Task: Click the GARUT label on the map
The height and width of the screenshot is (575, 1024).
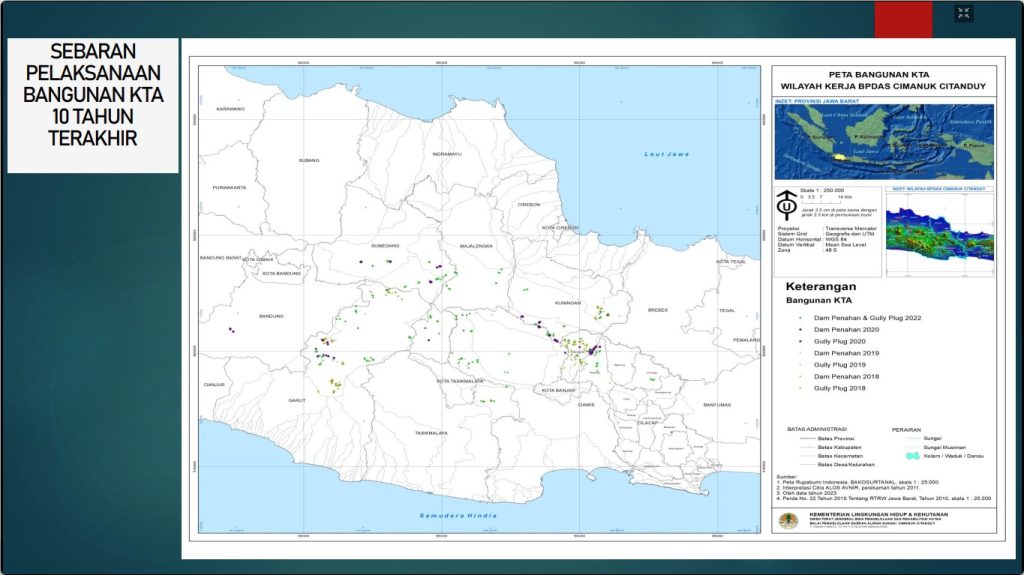Action: 295,400
